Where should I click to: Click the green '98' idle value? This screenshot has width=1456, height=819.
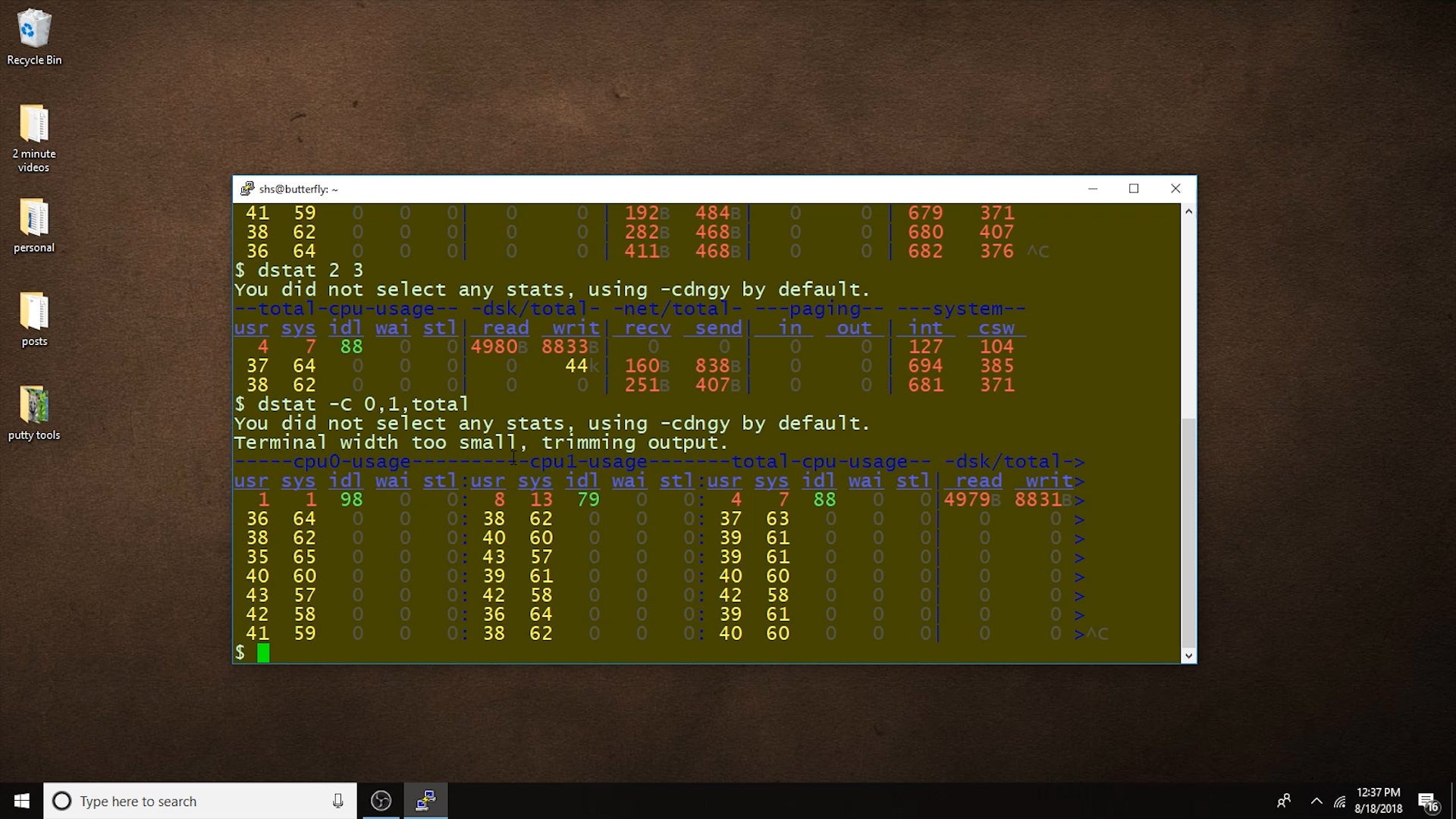[352, 500]
